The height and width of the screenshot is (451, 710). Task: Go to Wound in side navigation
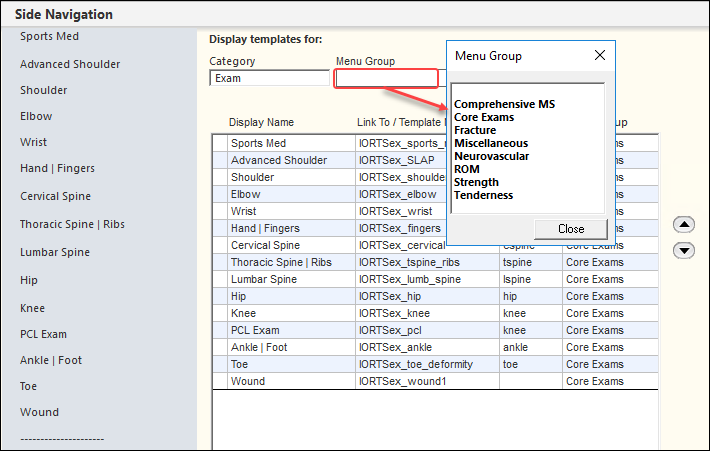(39, 413)
